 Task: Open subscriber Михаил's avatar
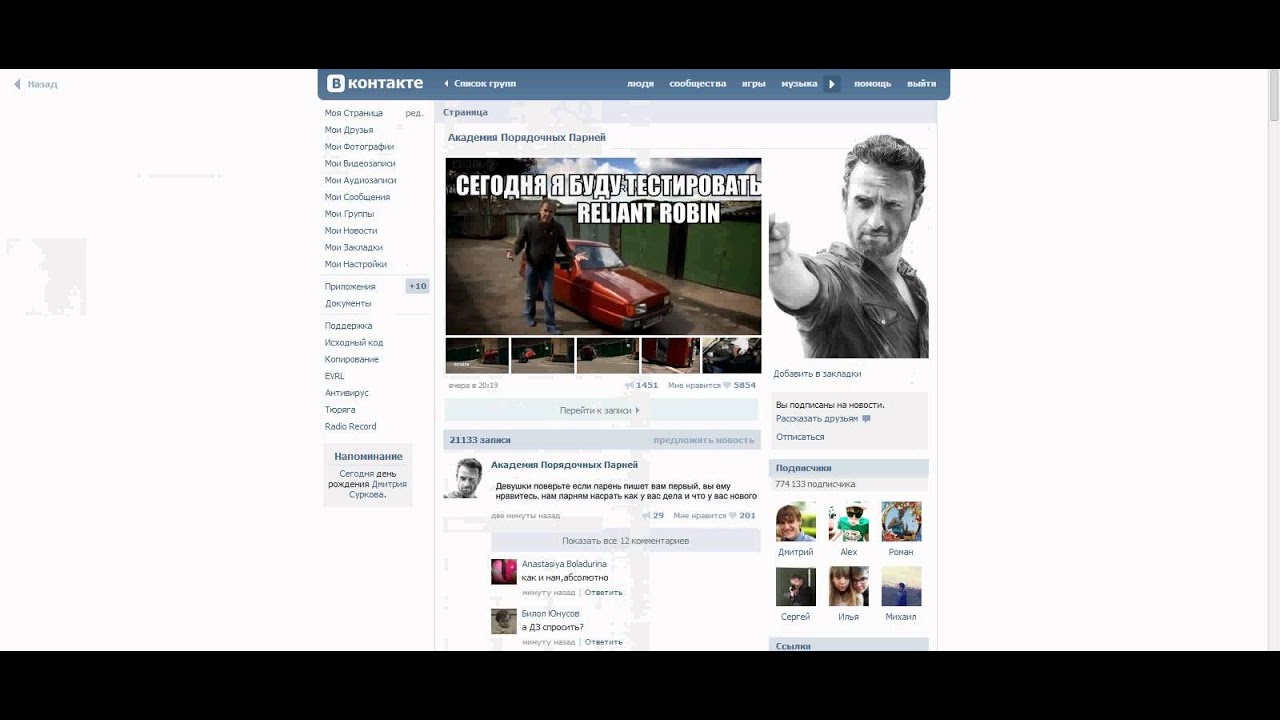(x=901, y=587)
